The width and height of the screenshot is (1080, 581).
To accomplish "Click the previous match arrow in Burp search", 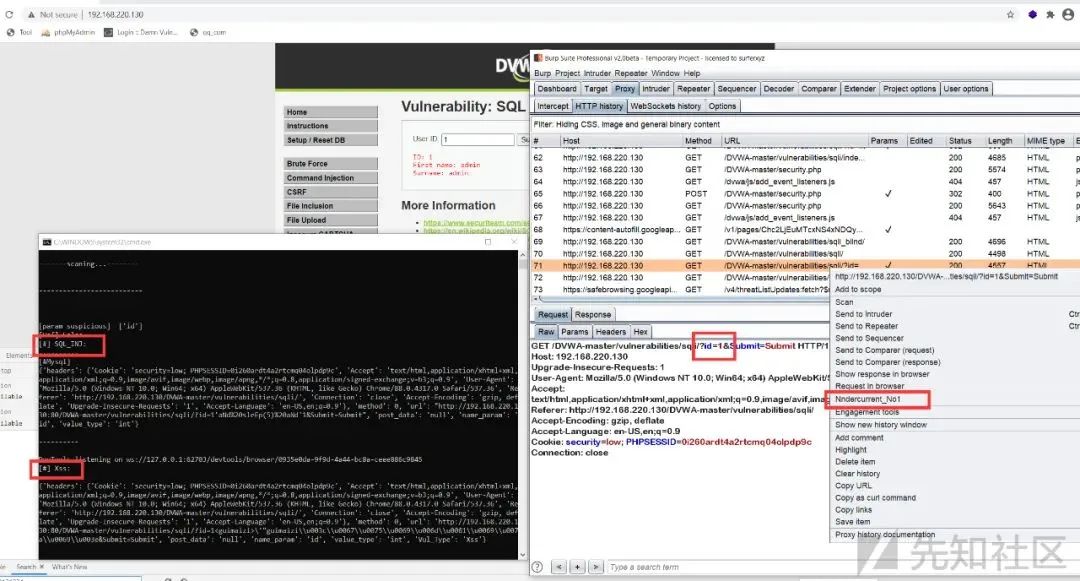I will [x=559, y=567].
